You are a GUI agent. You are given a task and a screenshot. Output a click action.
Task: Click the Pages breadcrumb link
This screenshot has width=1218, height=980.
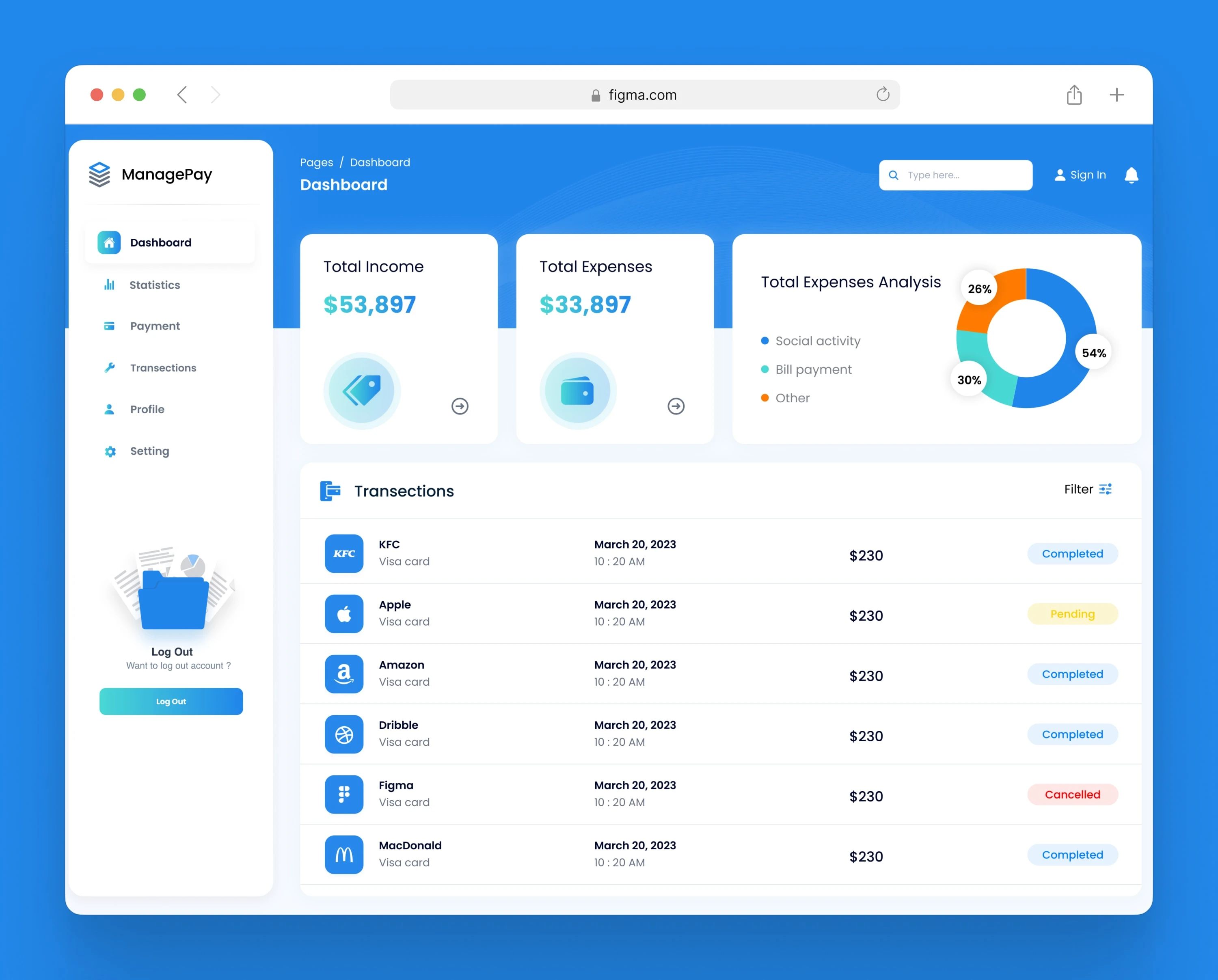coord(316,163)
